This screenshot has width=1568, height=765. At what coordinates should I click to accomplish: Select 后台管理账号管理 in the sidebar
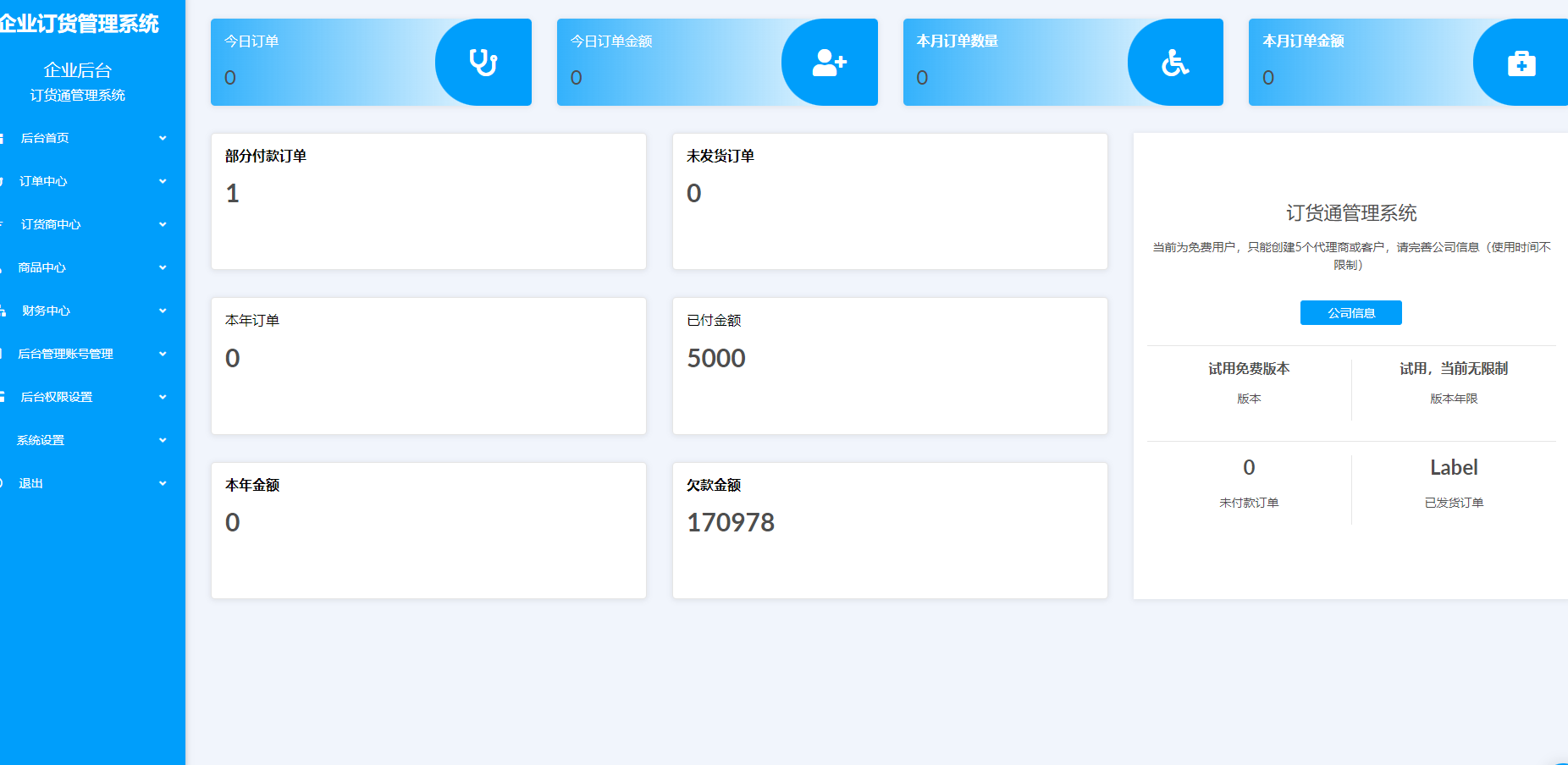(x=65, y=354)
